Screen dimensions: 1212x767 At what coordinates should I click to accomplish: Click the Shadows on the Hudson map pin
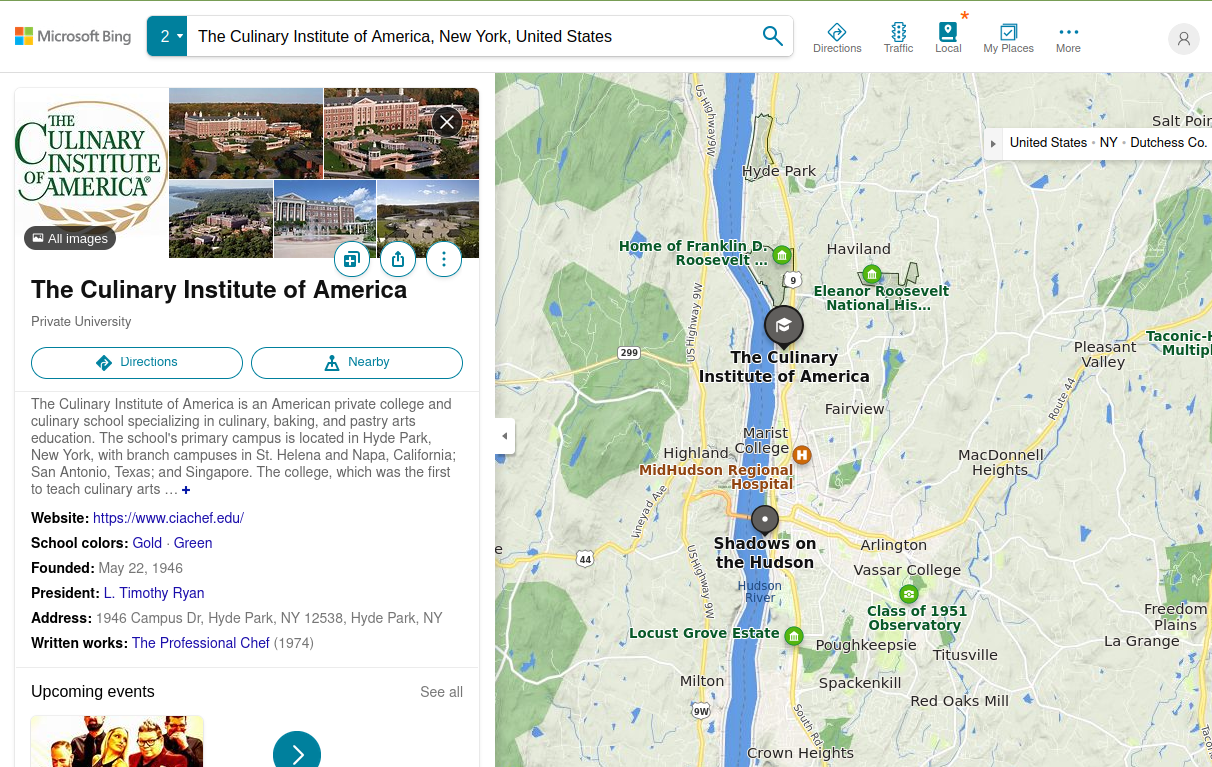(765, 520)
